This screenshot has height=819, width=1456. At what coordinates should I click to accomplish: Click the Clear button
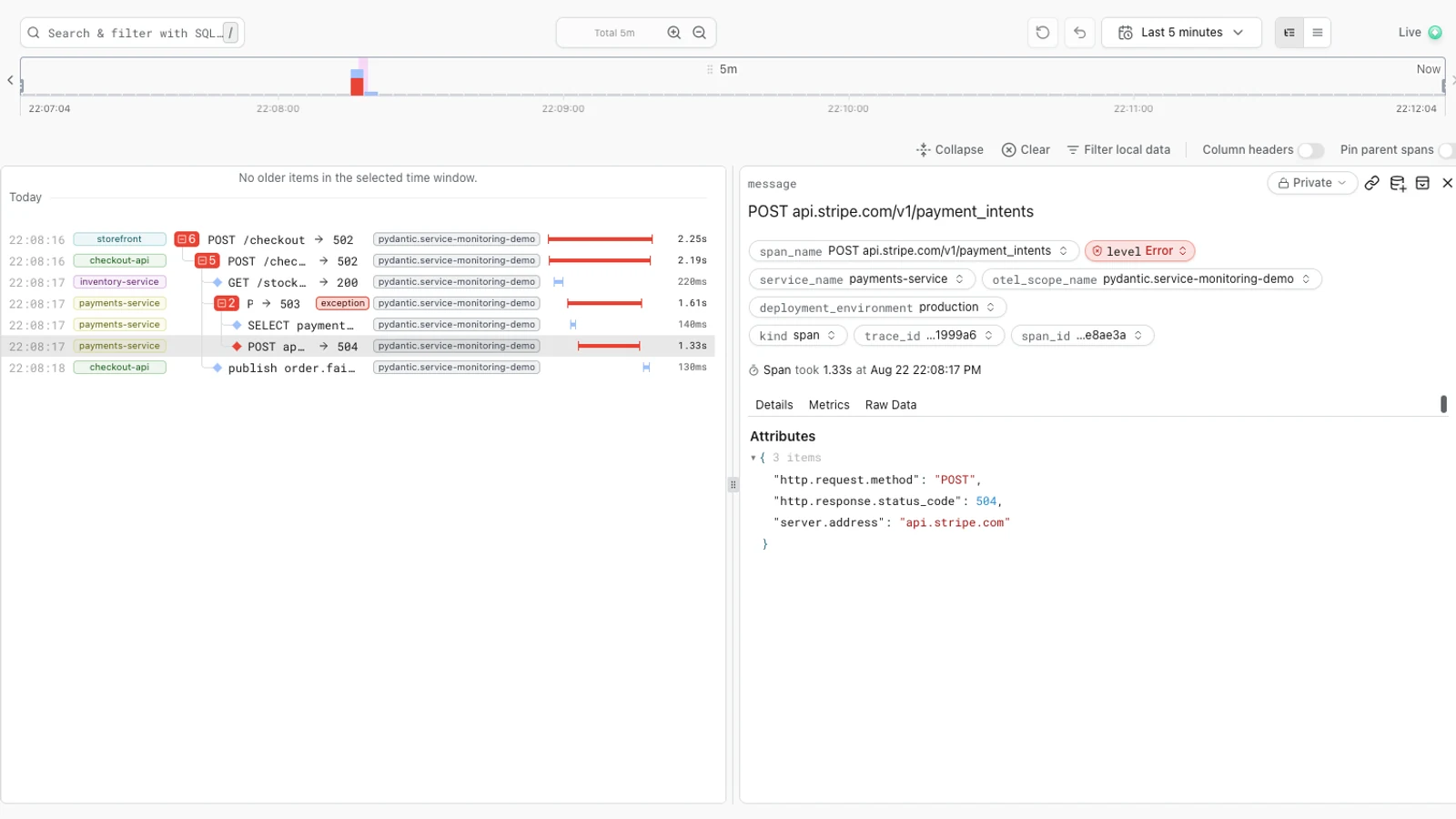[1026, 150]
